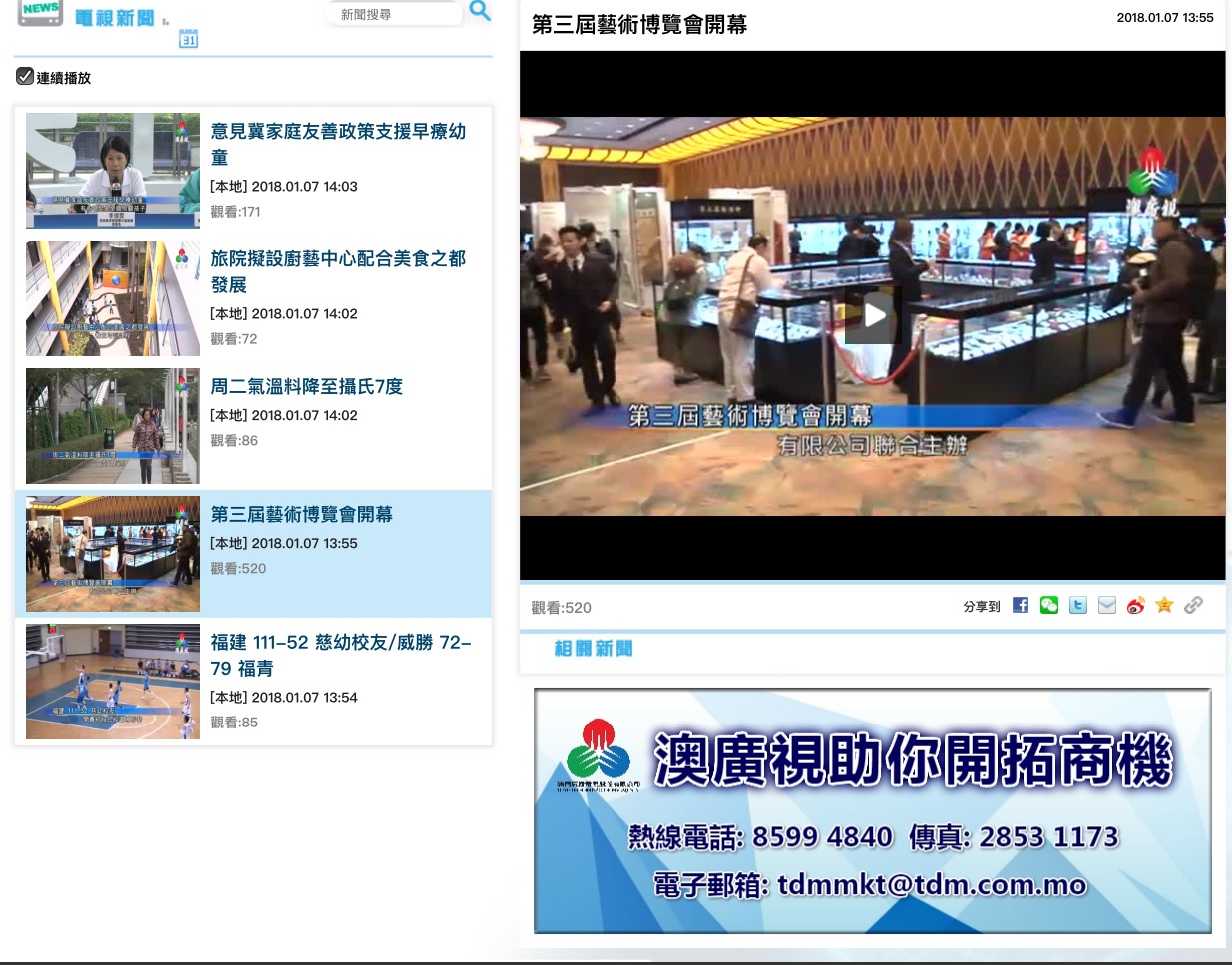The height and width of the screenshot is (965, 1232).
Task: Click the basketball game video thumbnail
Action: (x=113, y=682)
